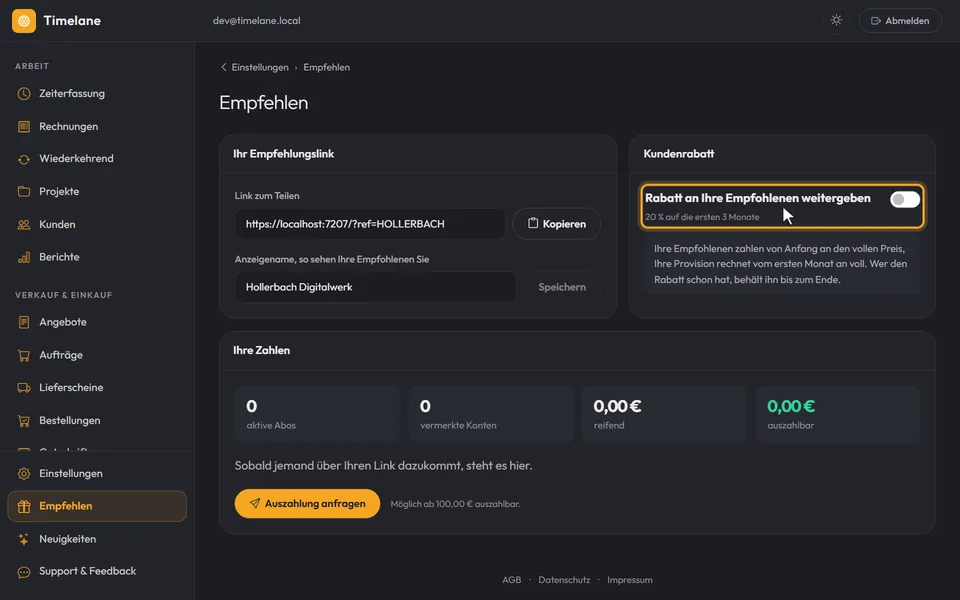Click the 'aktive Abos' stat card
Image resolution: width=960 pixels, height=600 pixels.
click(317, 414)
